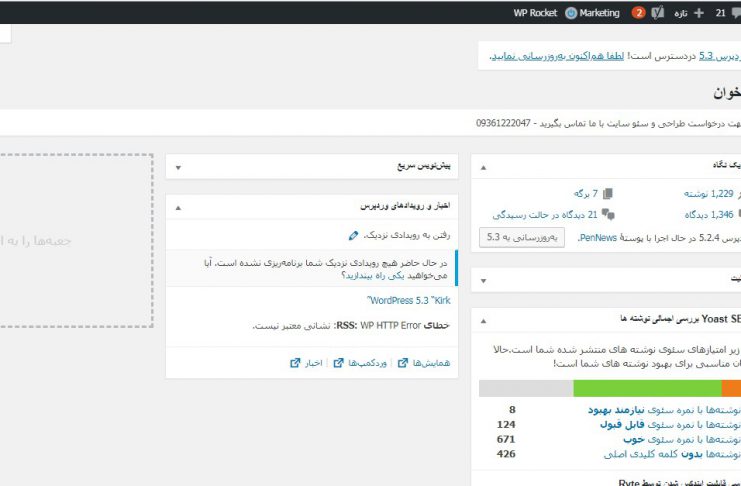Click the green segment of Yoast score bar
This screenshot has height=486, width=741.
646,388
